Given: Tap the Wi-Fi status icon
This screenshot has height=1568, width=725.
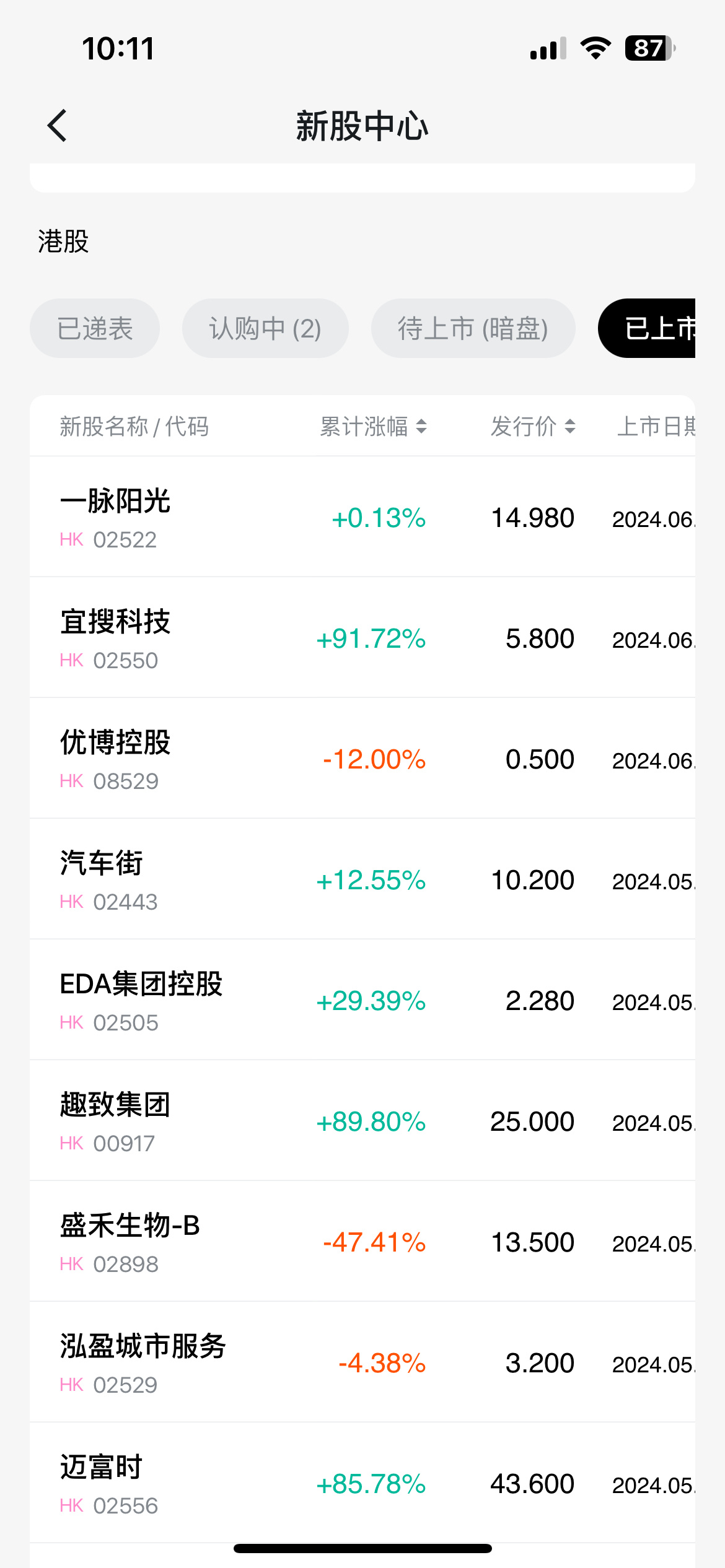Looking at the screenshot, I should 595,48.
